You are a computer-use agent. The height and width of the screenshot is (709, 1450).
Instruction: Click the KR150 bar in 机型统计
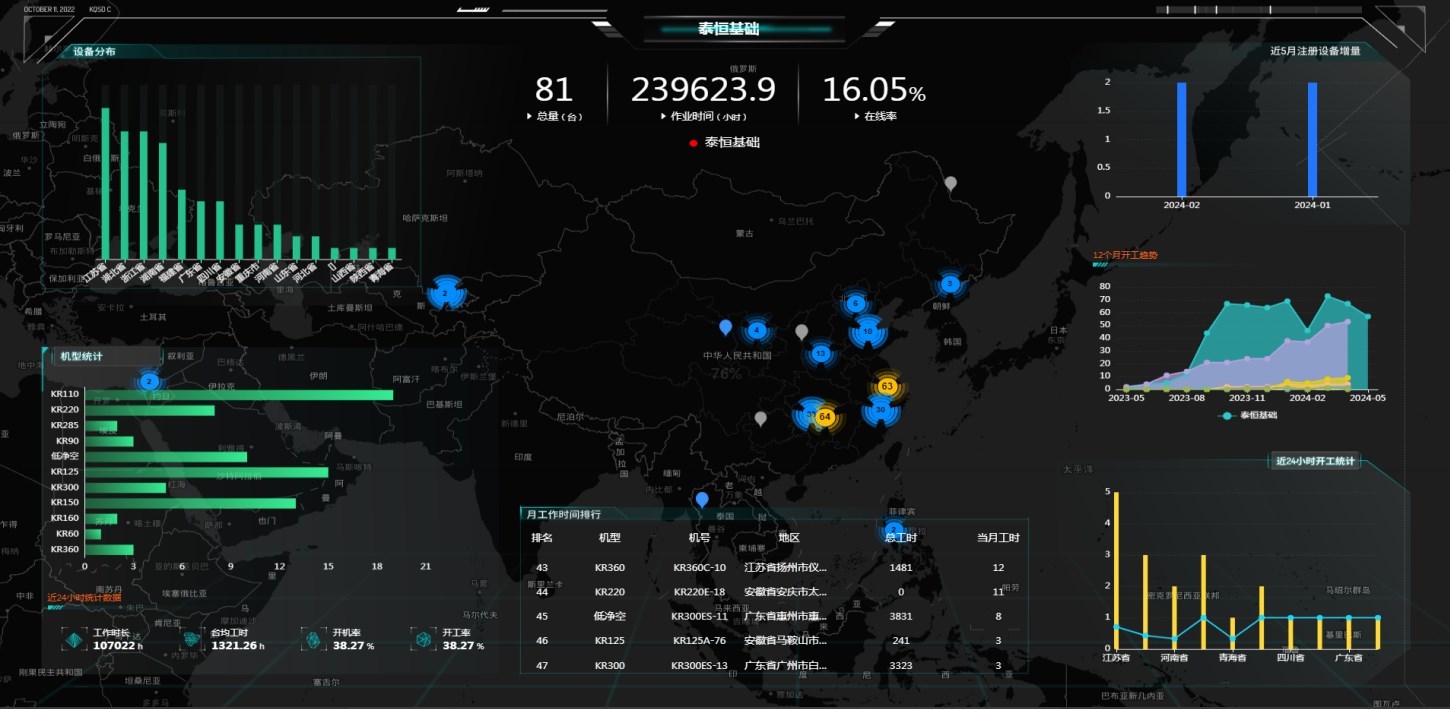tap(190, 503)
